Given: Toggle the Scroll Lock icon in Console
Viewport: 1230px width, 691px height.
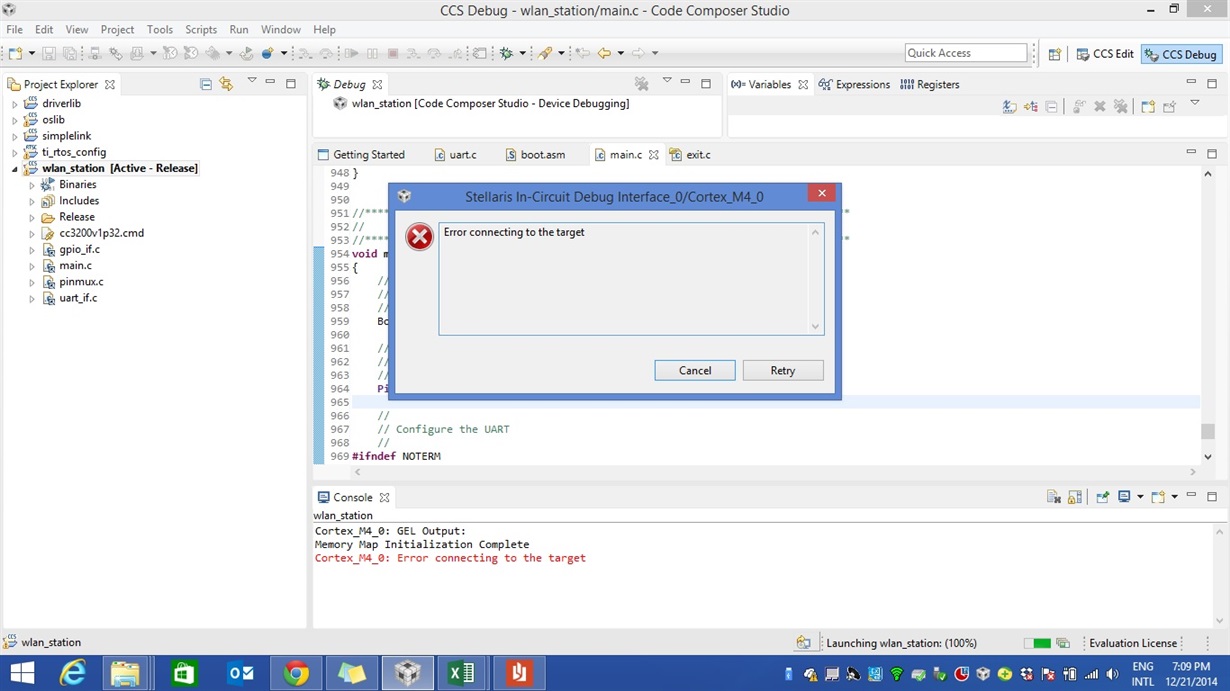Looking at the screenshot, I should coord(1075,497).
